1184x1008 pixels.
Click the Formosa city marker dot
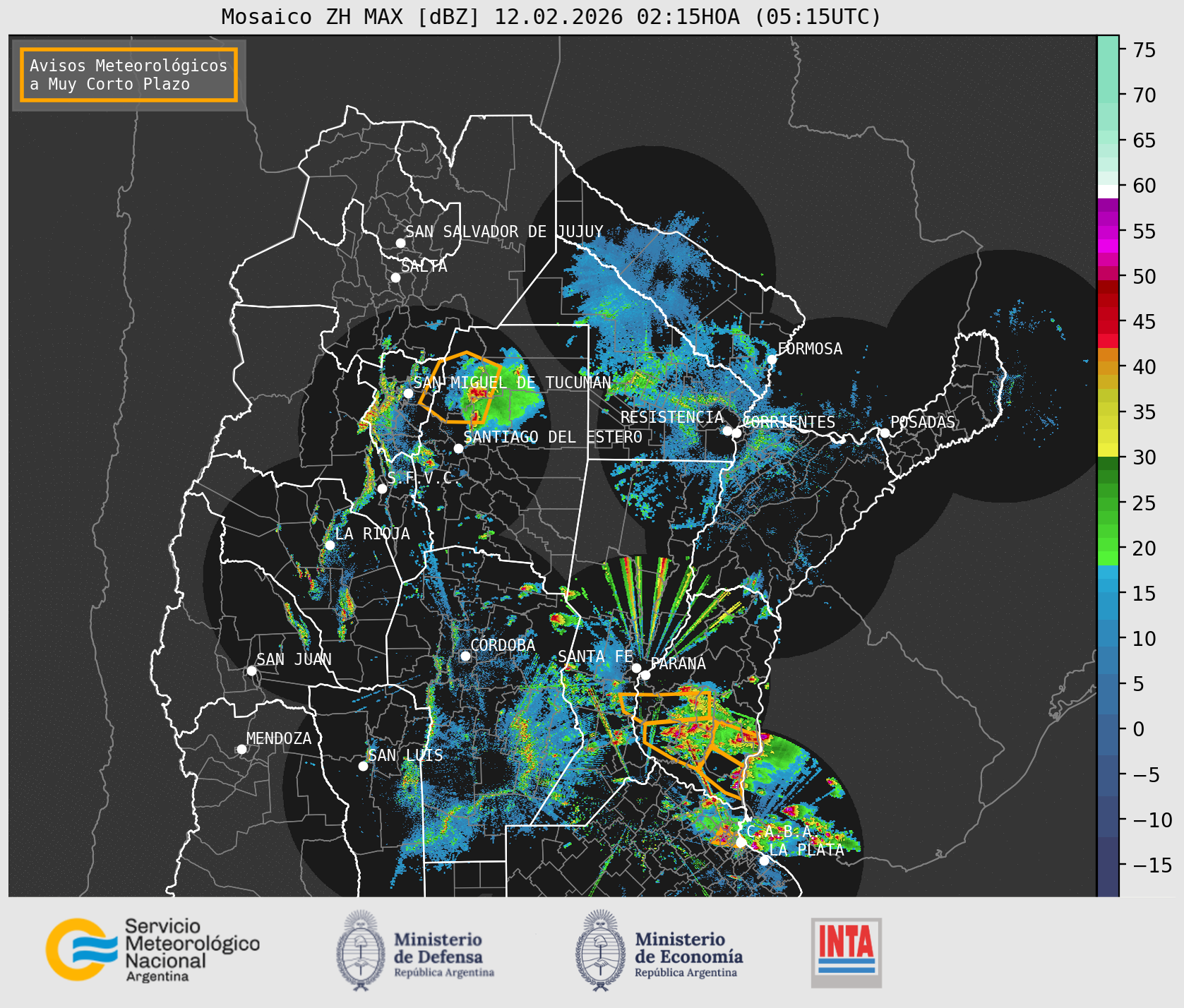click(772, 360)
